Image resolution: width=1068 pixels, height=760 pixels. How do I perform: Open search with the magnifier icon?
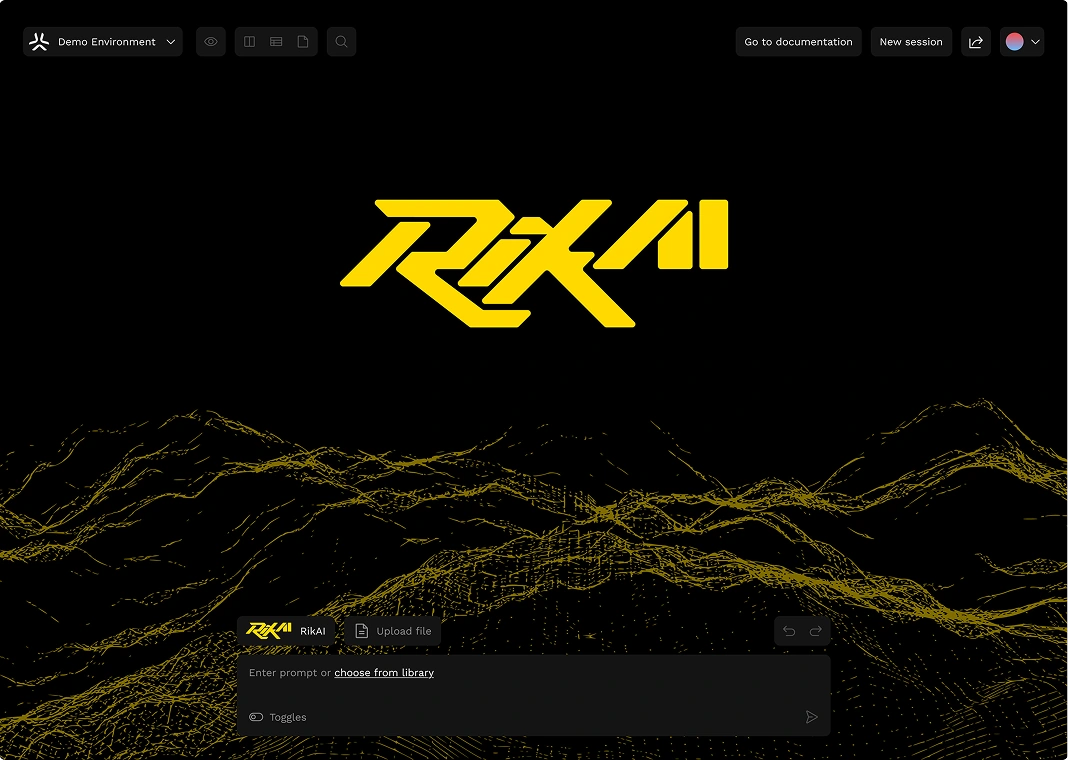pos(341,42)
